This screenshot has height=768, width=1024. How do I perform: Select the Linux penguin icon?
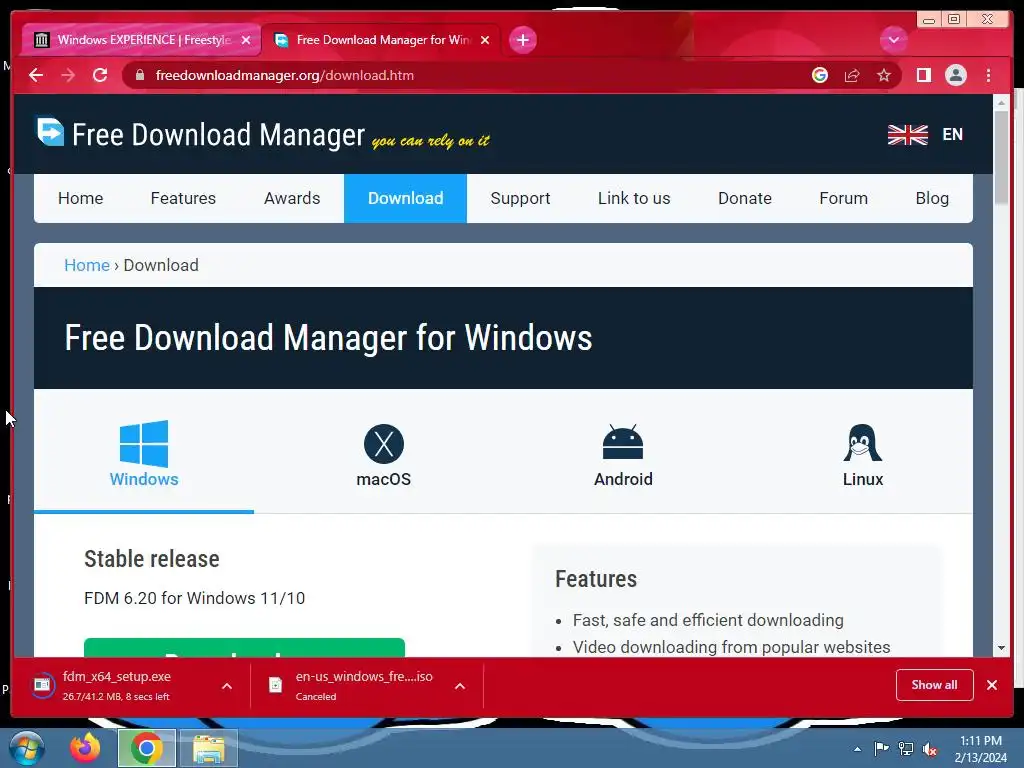click(x=862, y=443)
